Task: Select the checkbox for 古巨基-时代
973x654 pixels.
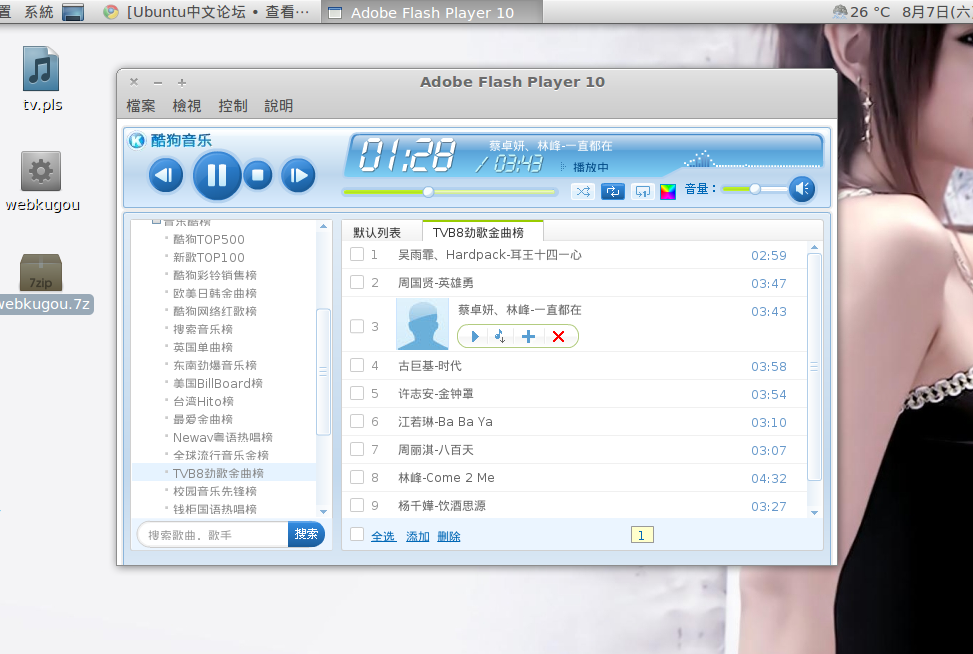Action: pos(357,365)
